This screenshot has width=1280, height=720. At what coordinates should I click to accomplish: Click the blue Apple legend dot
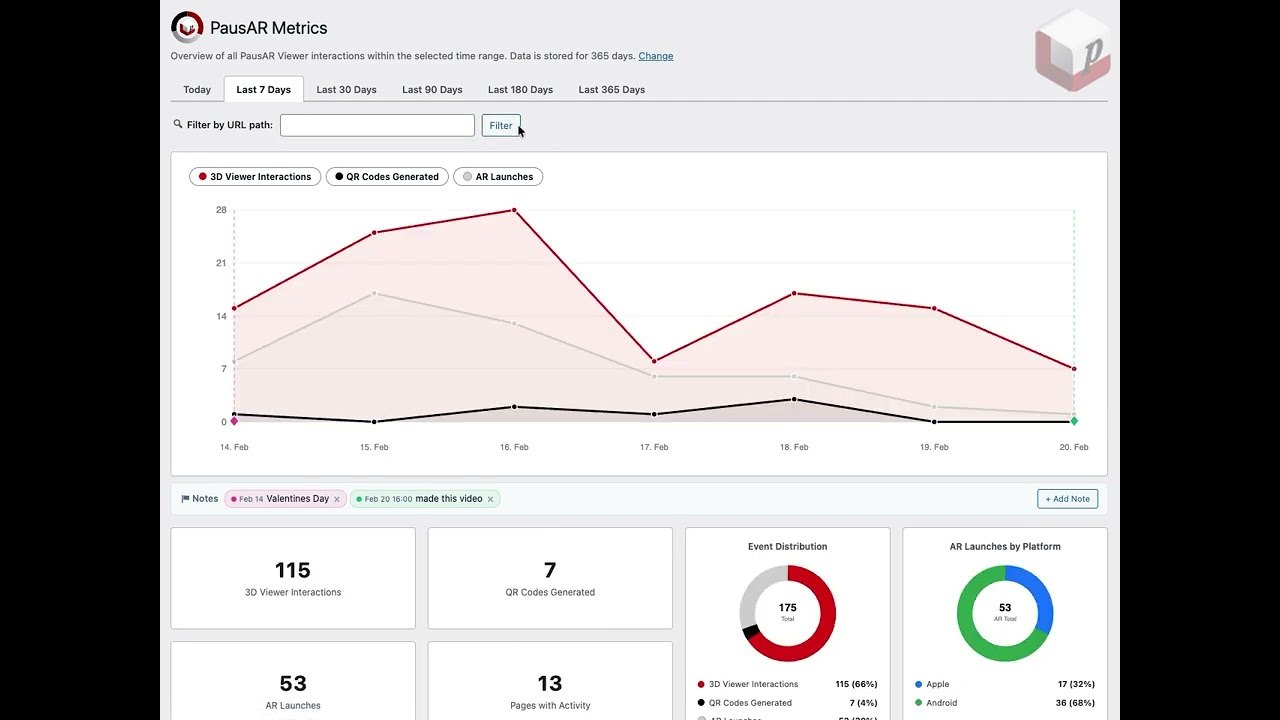(918, 685)
